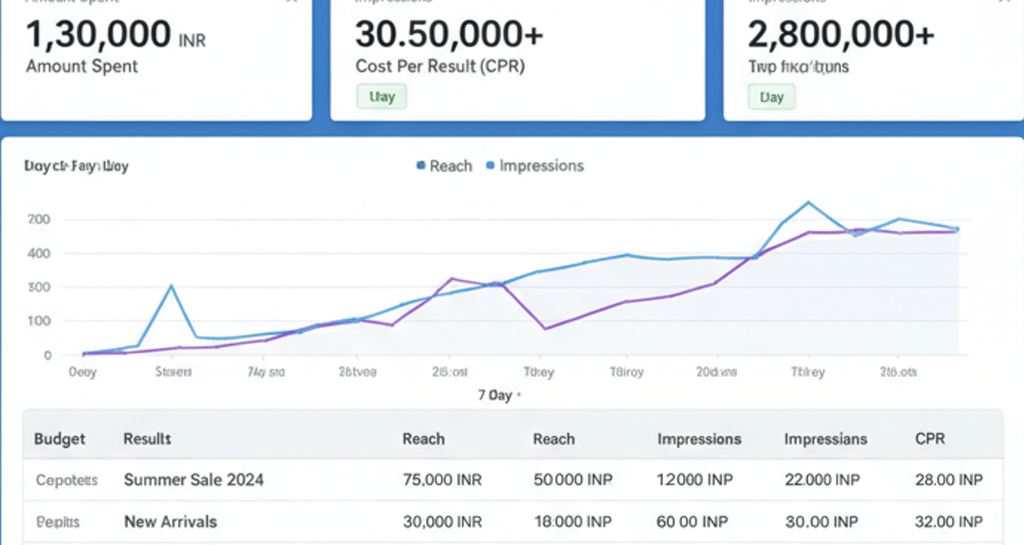This screenshot has height=545, width=1024.
Task: Sort by the Impressians header above 22.000 INP
Action: [x=825, y=439]
